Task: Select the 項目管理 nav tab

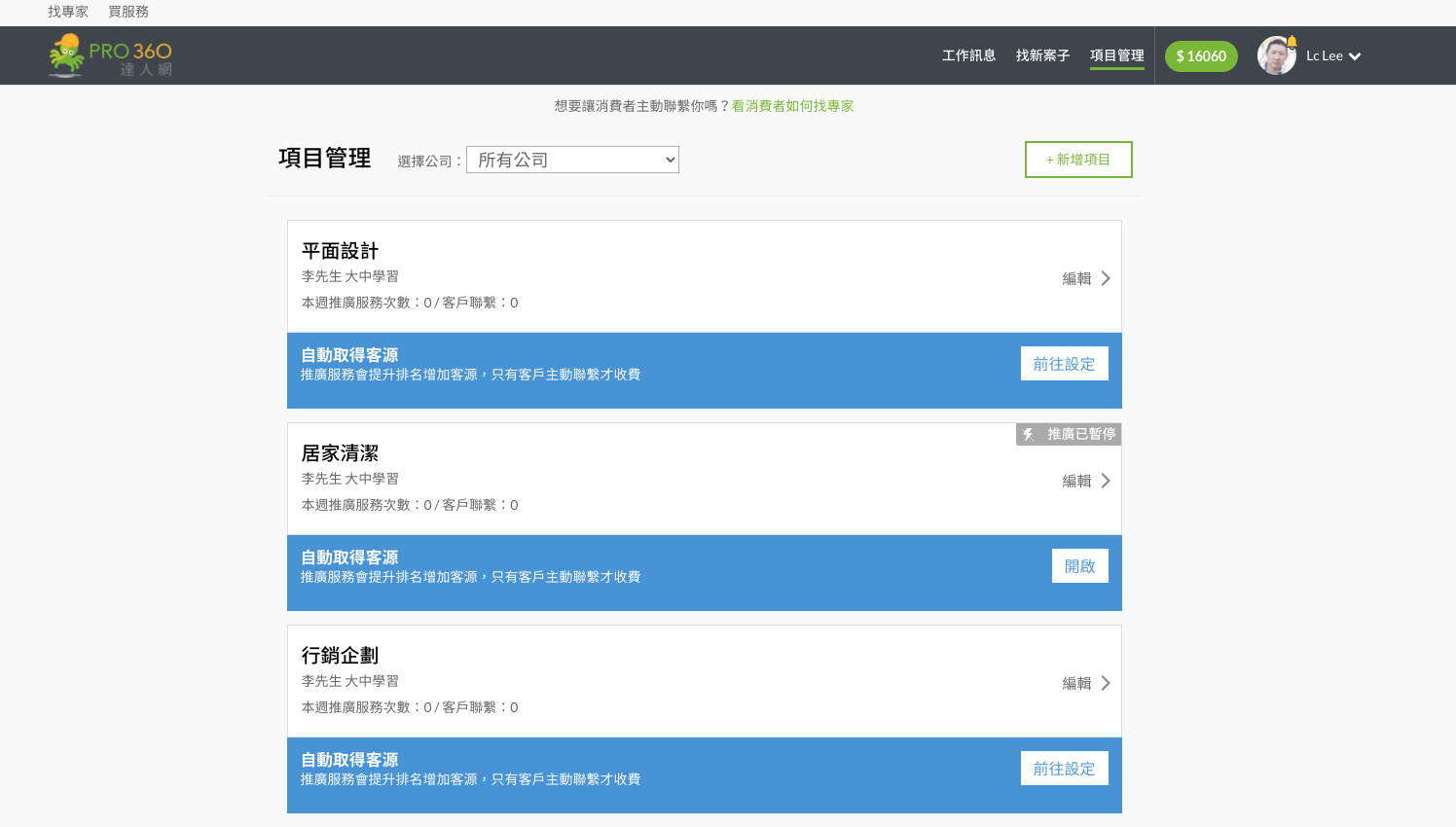Action: coord(1116,55)
